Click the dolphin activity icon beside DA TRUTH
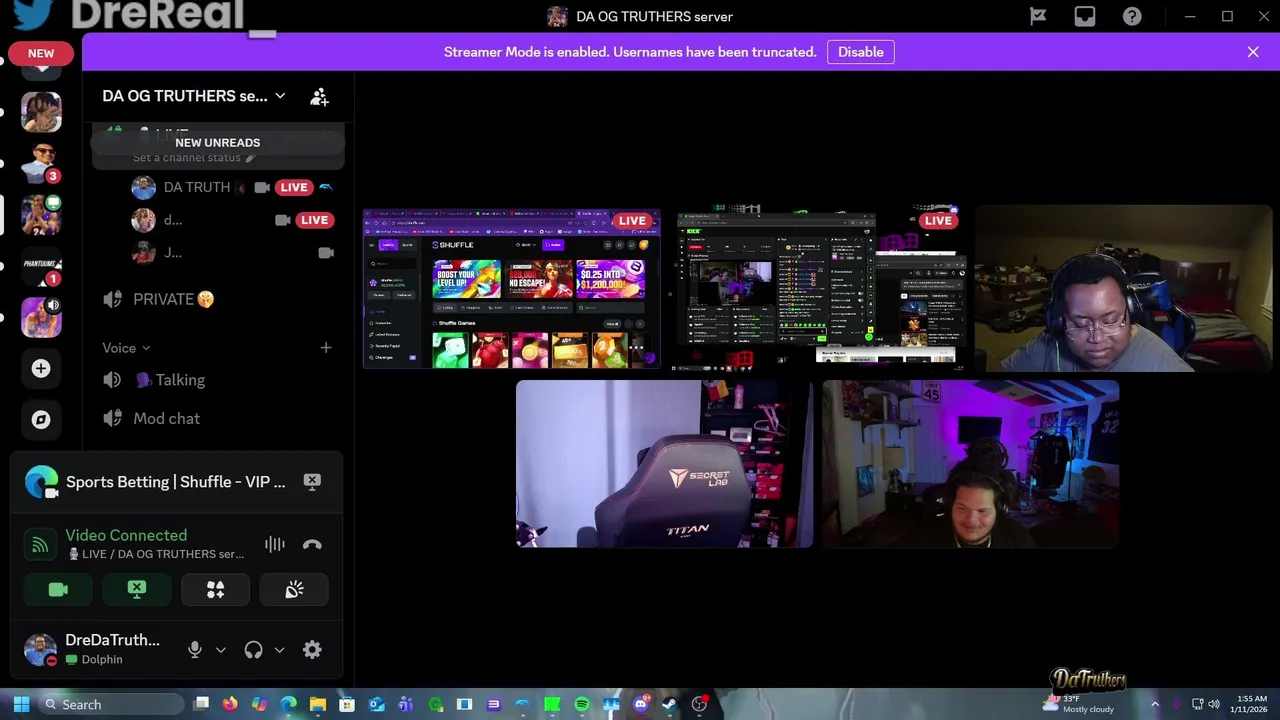This screenshot has width=1280, height=720. click(x=325, y=187)
